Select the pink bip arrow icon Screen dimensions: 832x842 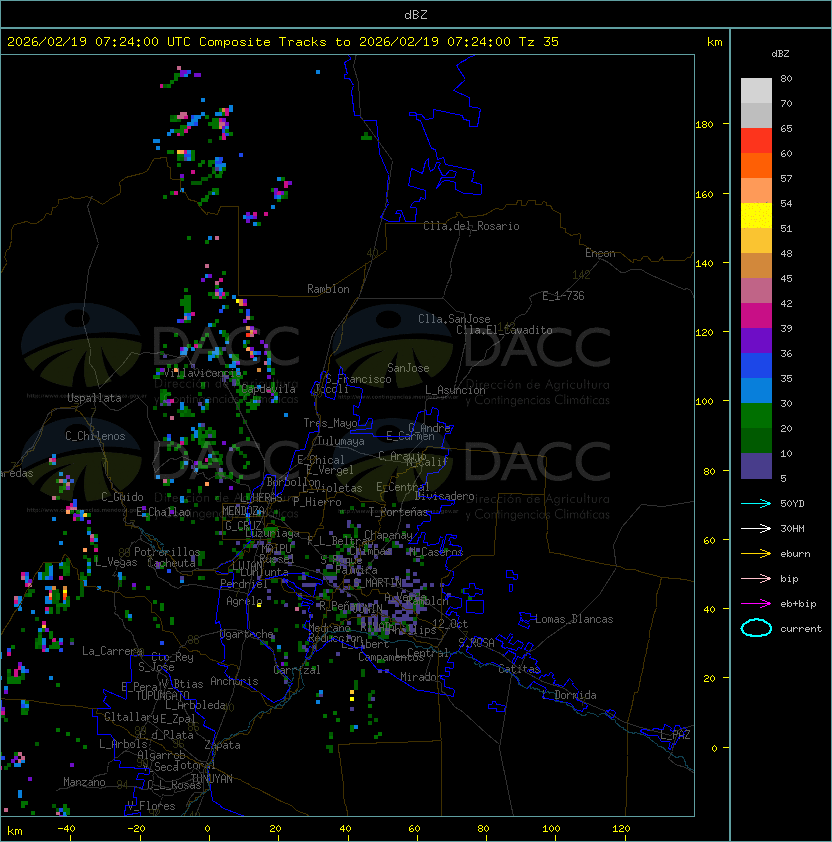[756, 578]
